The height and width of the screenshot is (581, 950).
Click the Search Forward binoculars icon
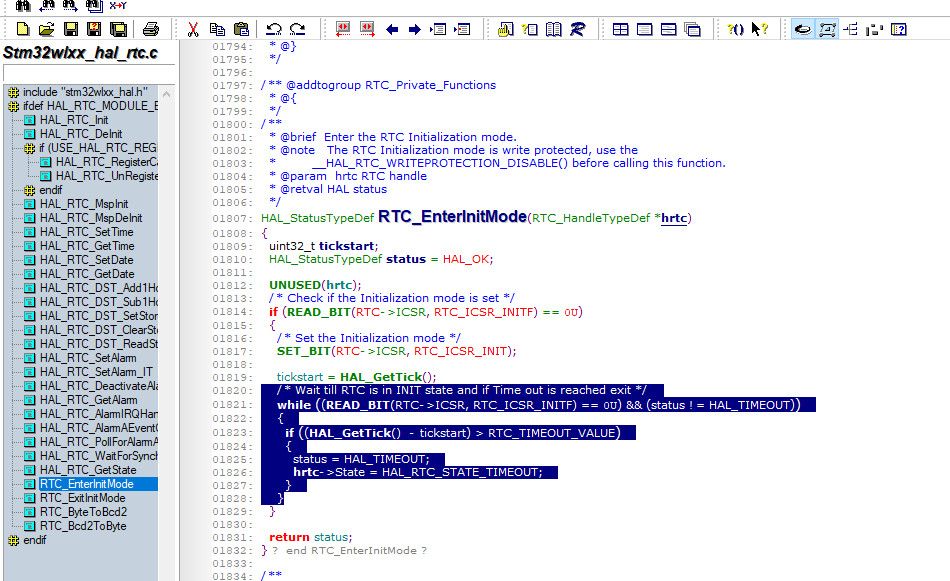(70, 5)
